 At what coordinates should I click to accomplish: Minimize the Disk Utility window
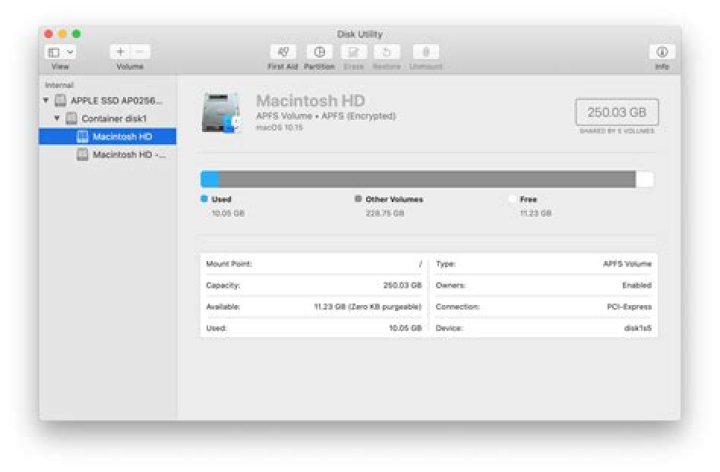pos(63,34)
